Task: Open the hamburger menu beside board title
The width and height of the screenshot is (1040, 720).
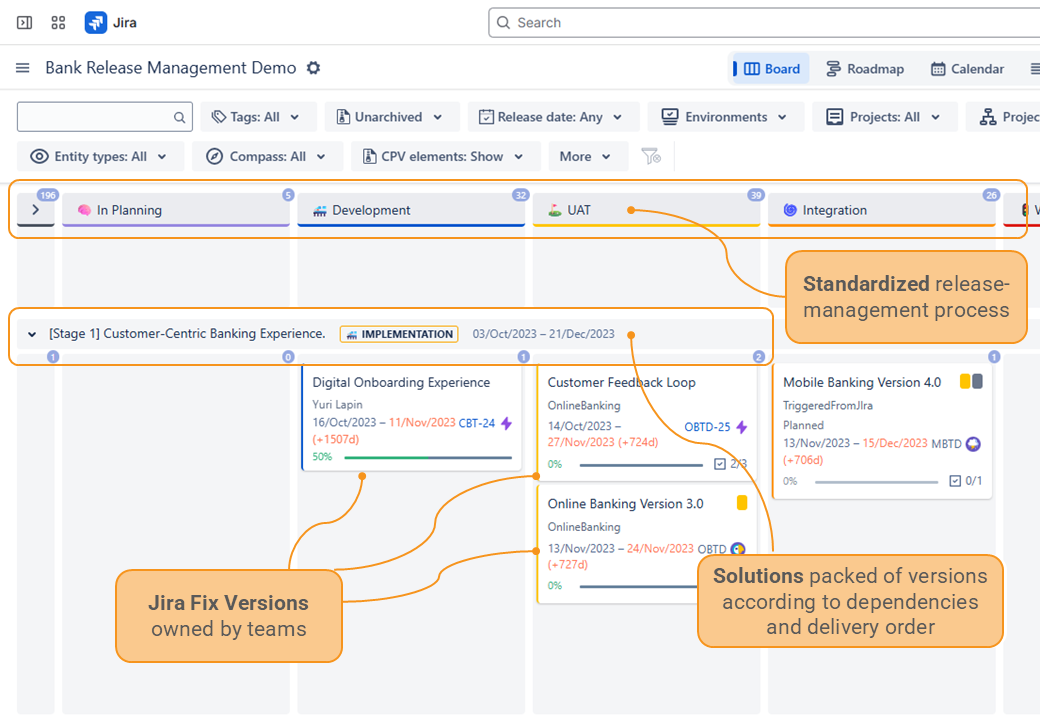Action: click(23, 68)
